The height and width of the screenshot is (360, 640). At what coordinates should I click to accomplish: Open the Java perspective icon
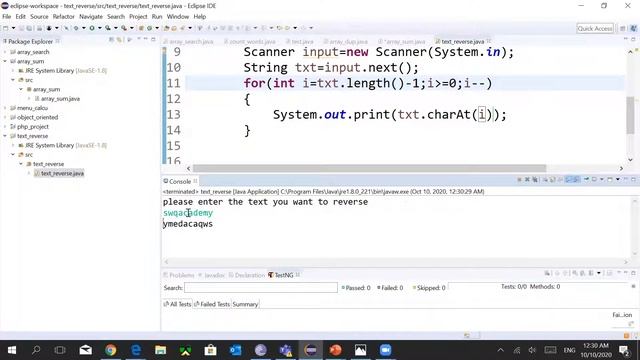point(633,29)
